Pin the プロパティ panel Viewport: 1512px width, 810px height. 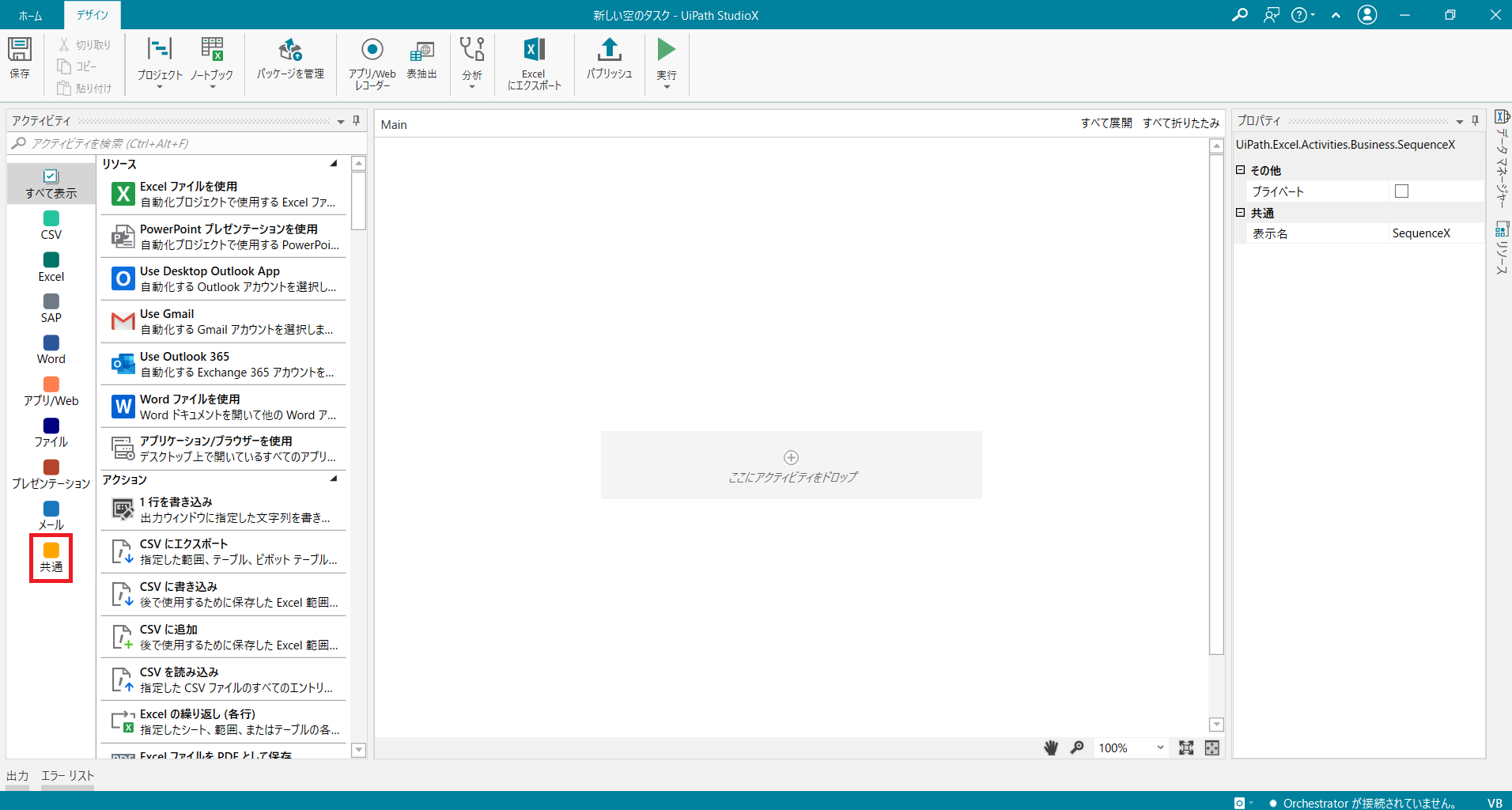1475,120
